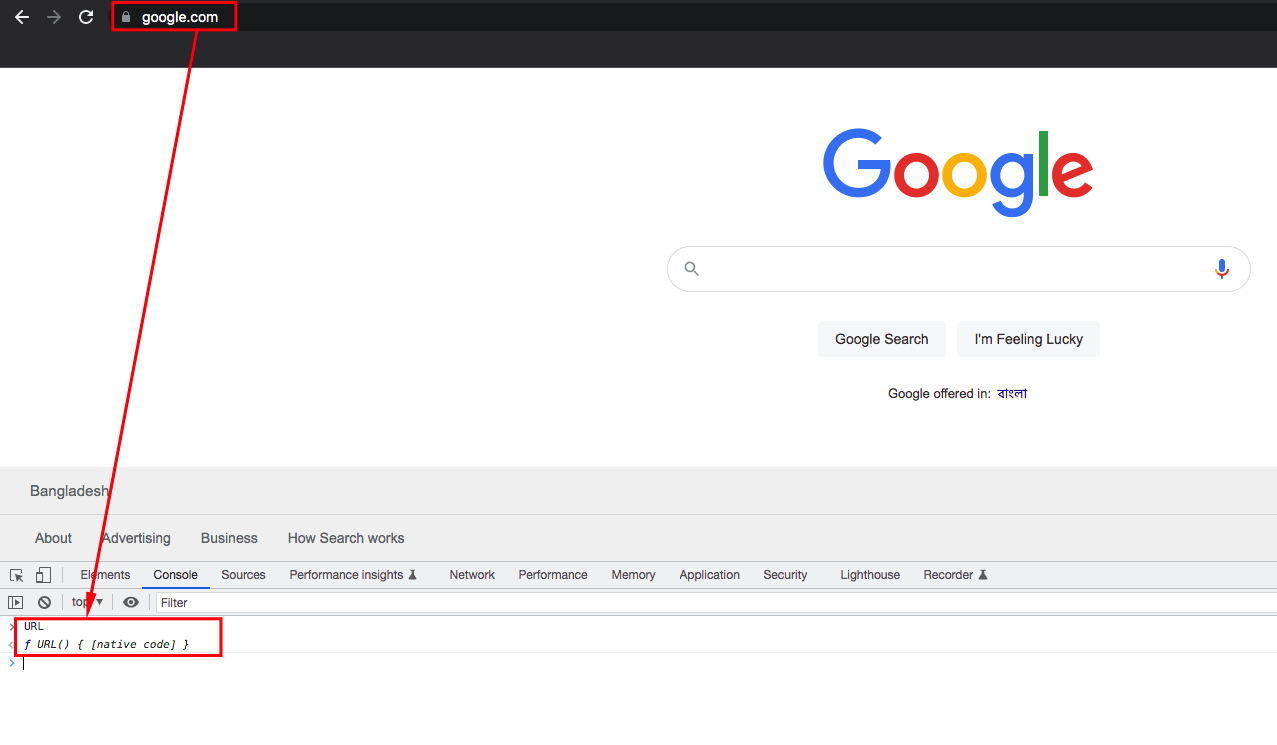
Task: Switch to the Sources tab
Action: (x=243, y=575)
